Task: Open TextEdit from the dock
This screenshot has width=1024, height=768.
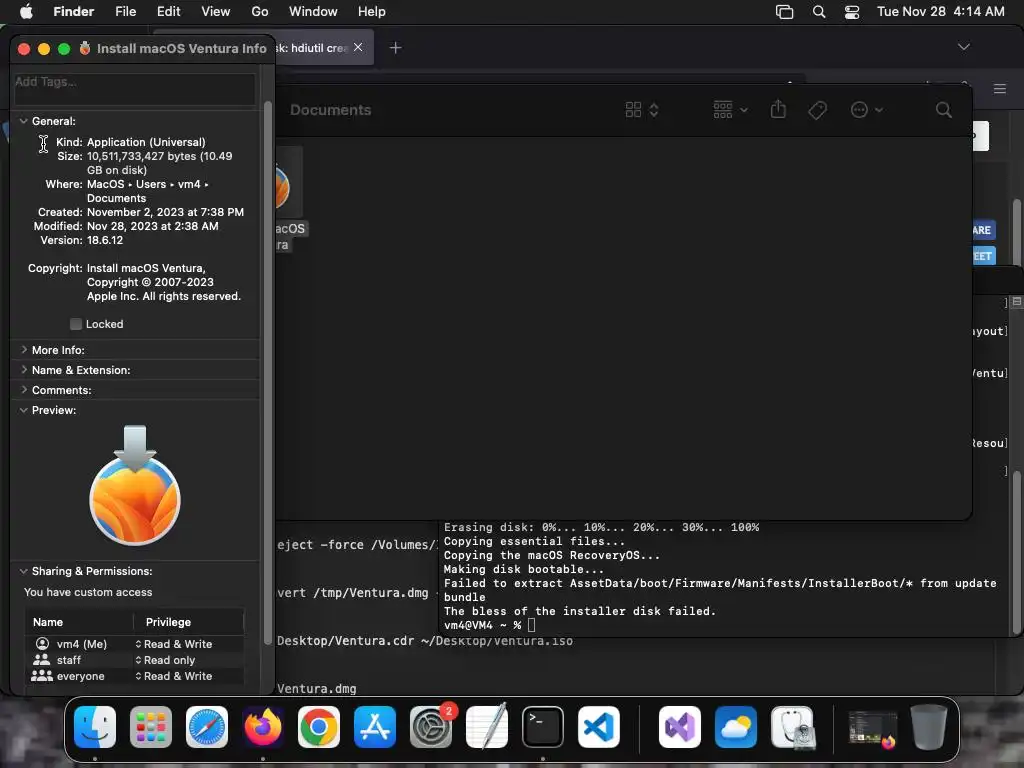Action: 487,727
